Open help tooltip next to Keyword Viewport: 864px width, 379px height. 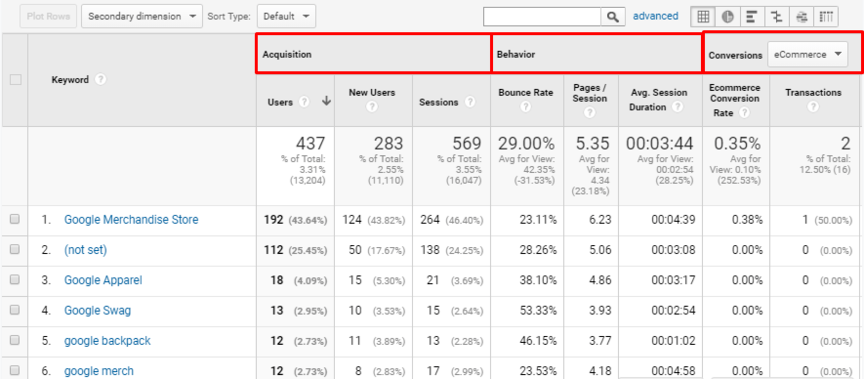pyautogui.click(x=100, y=80)
